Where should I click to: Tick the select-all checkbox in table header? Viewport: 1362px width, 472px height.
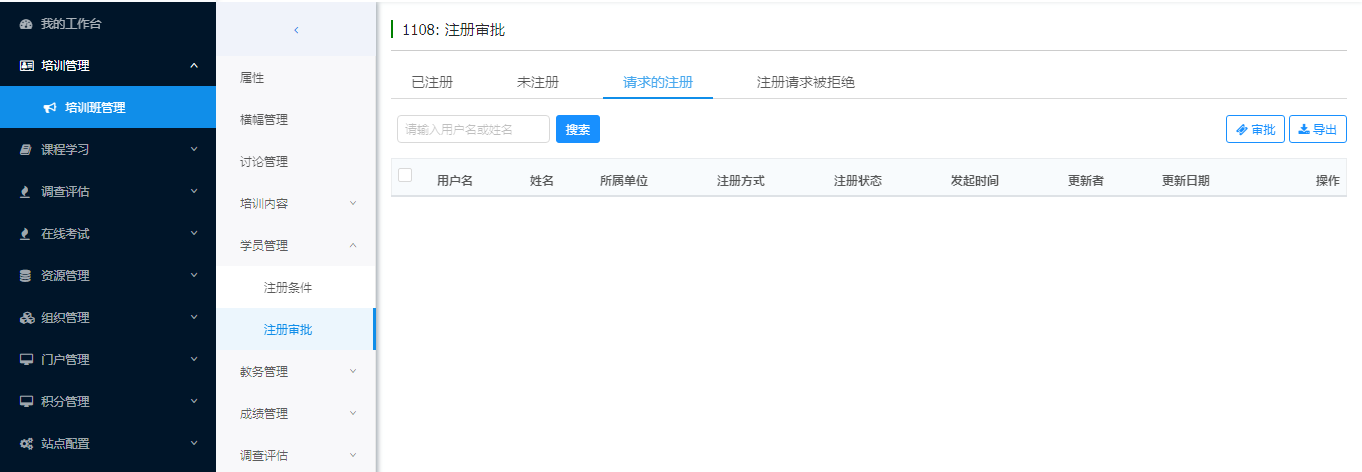(x=405, y=175)
